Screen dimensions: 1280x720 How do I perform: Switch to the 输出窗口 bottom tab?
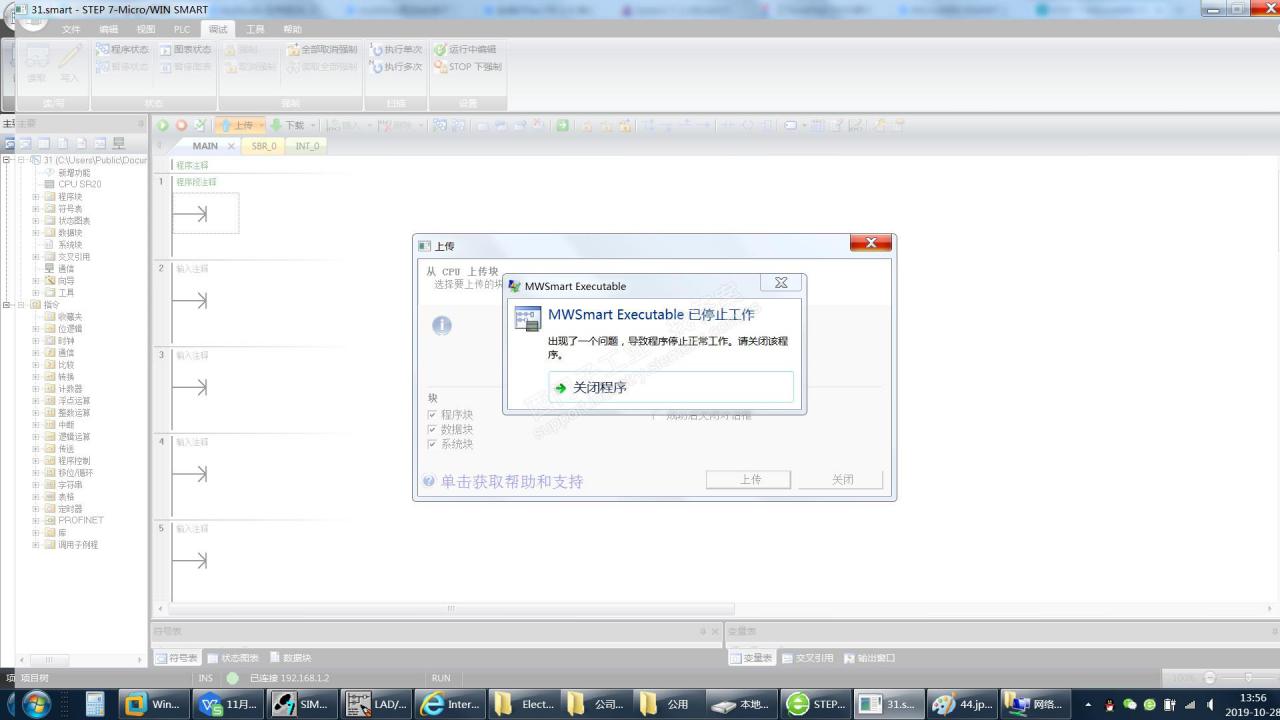tap(870, 658)
